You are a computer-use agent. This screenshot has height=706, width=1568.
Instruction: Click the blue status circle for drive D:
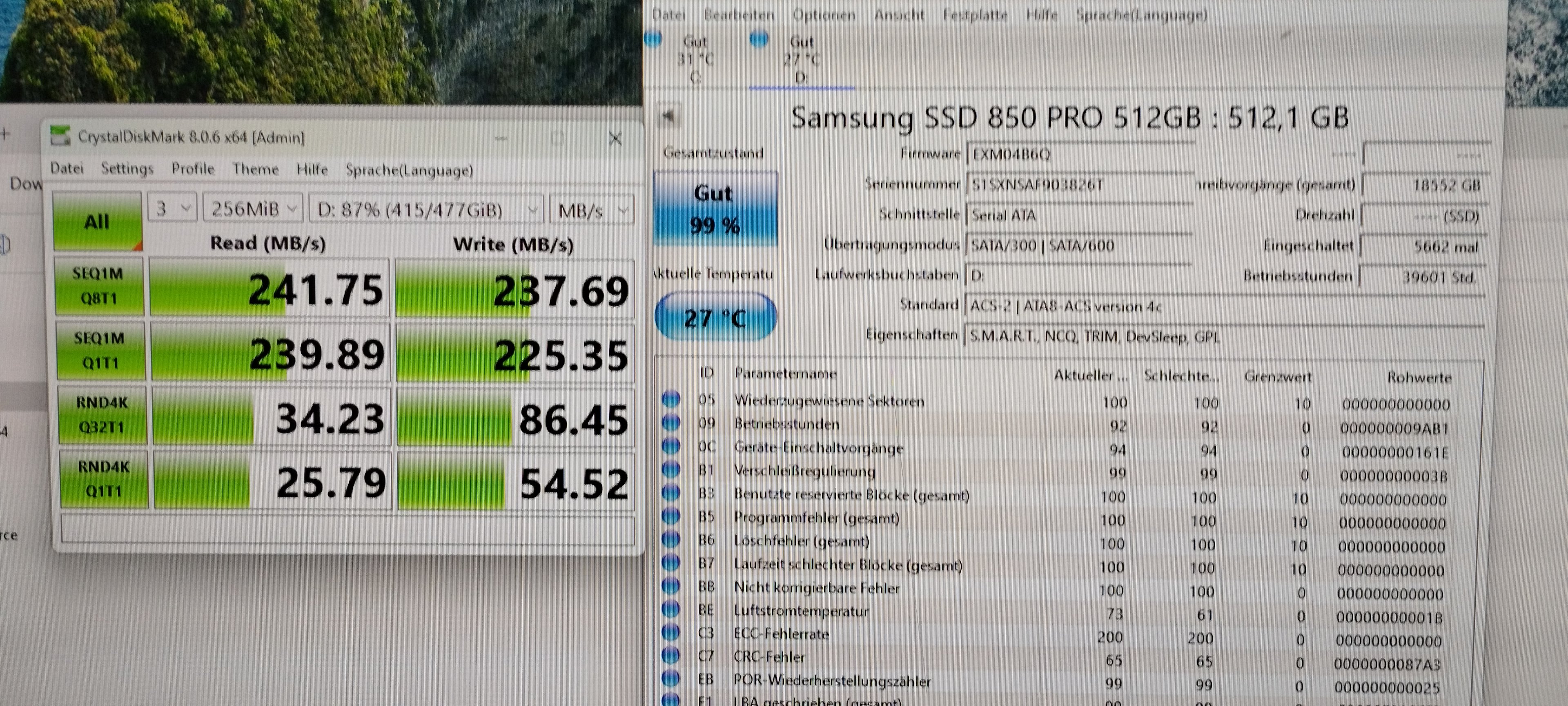pos(758,39)
